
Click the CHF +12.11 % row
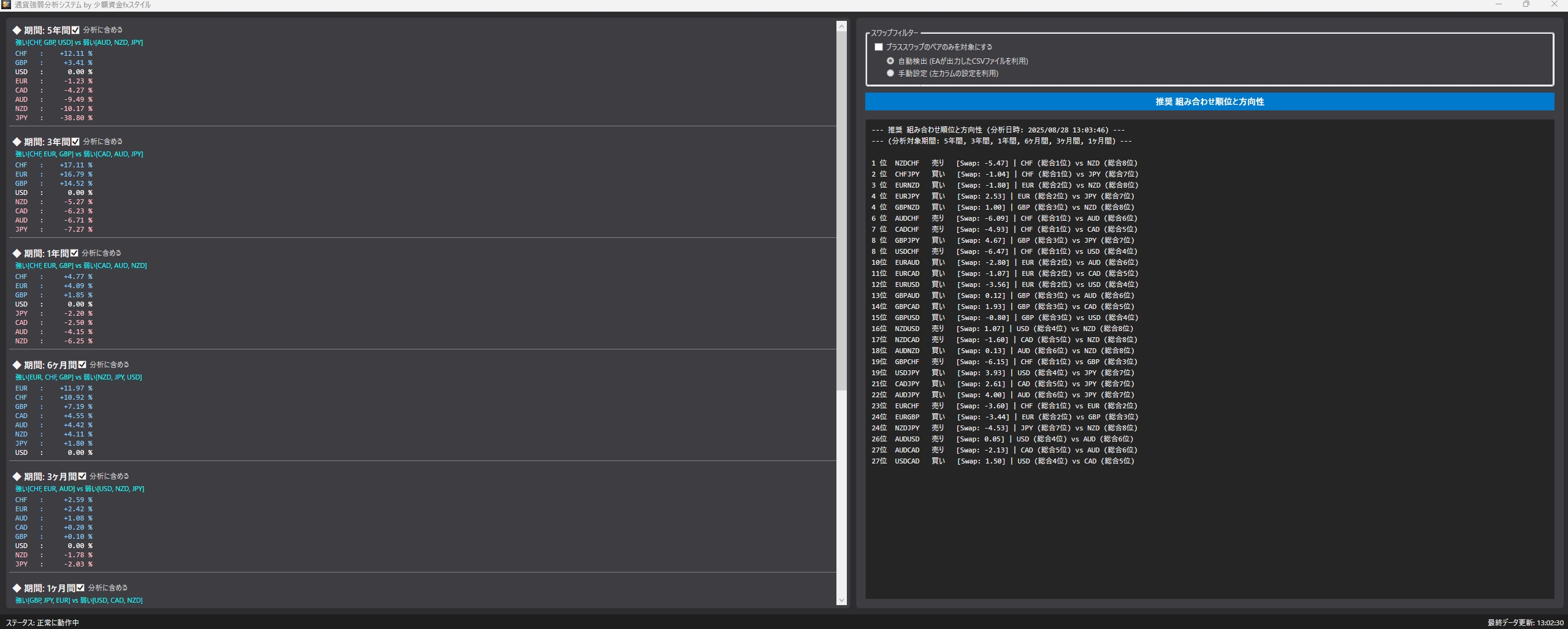pos(54,53)
